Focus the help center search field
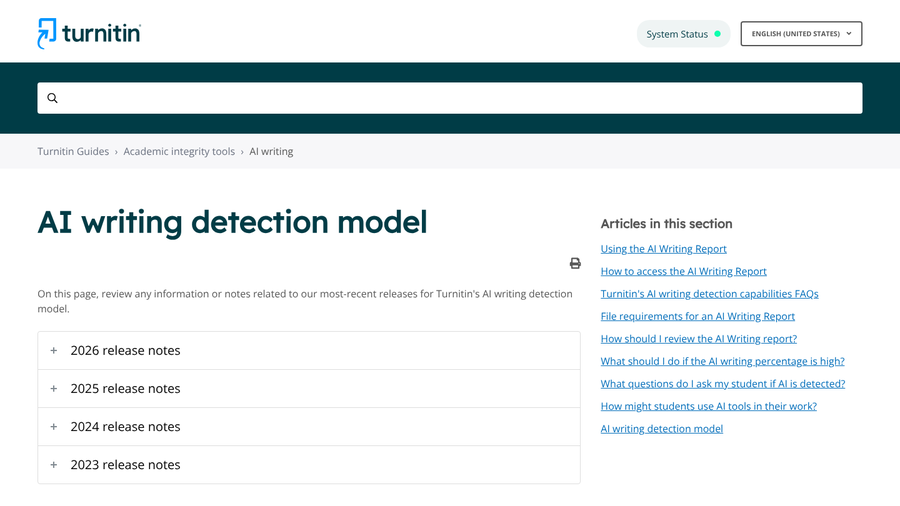This screenshot has height=506, width=900. [x=450, y=98]
